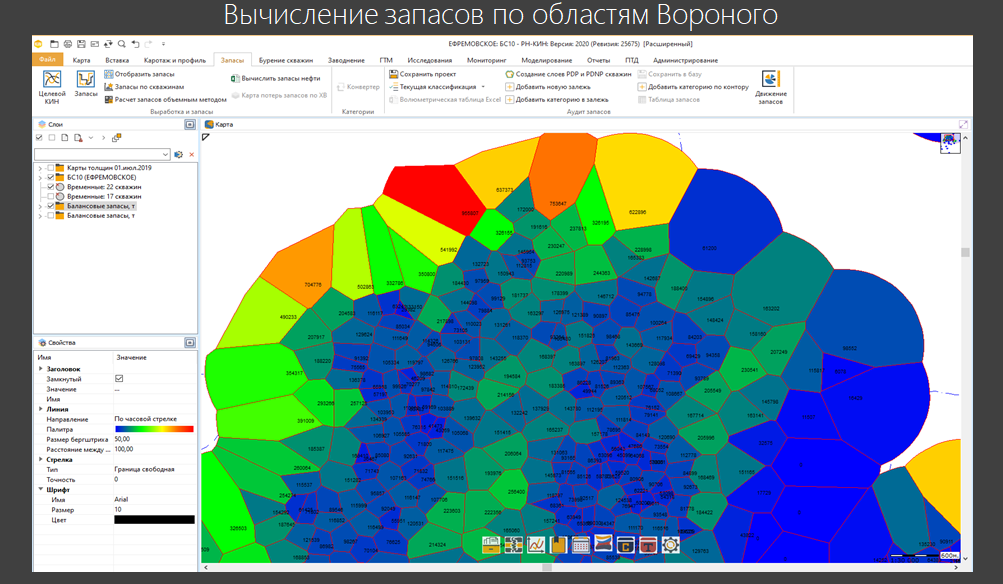The width and height of the screenshot is (1003, 584).
Task: Click Расчет запасов объемным методом button
Action: 165,99
